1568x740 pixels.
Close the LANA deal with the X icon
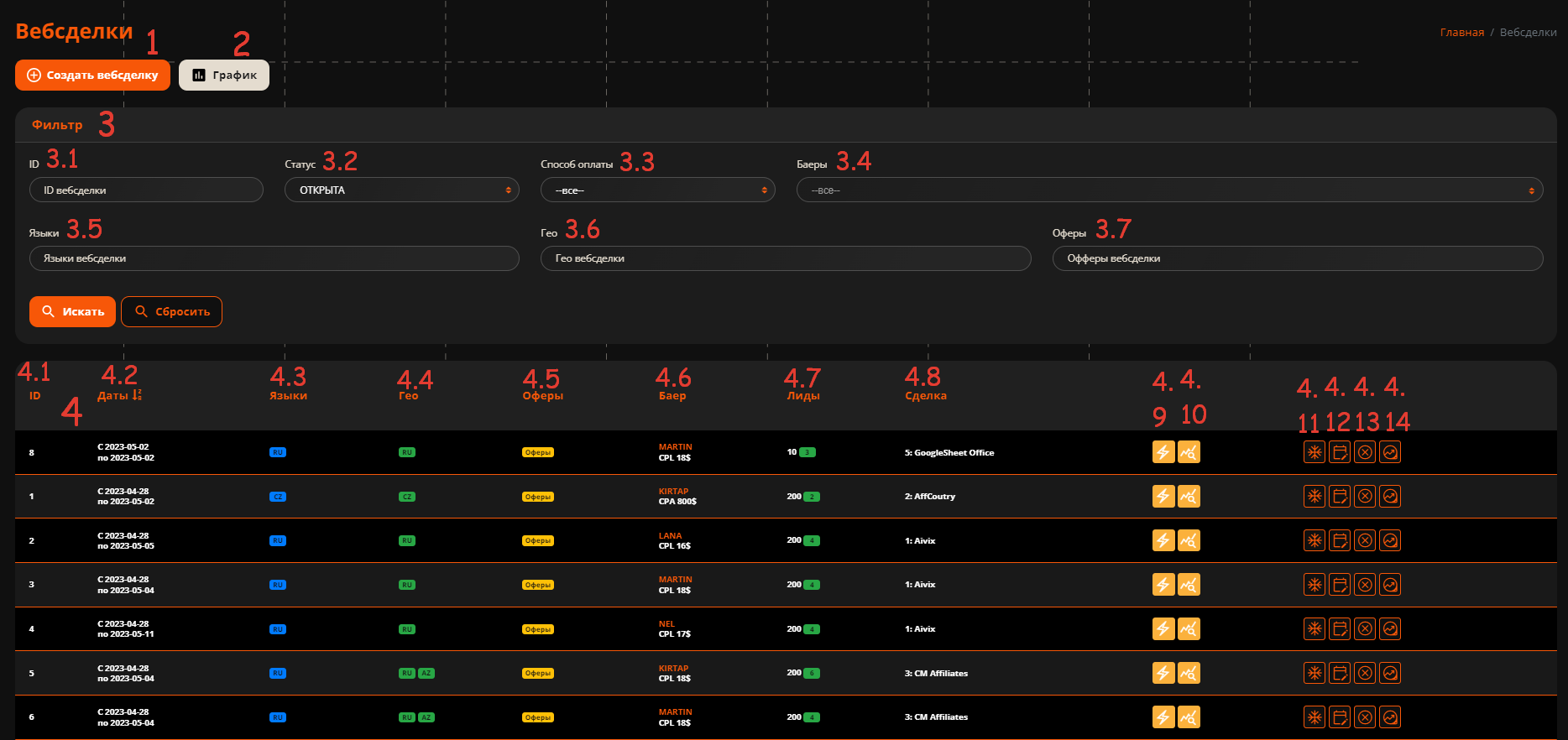pyautogui.click(x=1365, y=540)
